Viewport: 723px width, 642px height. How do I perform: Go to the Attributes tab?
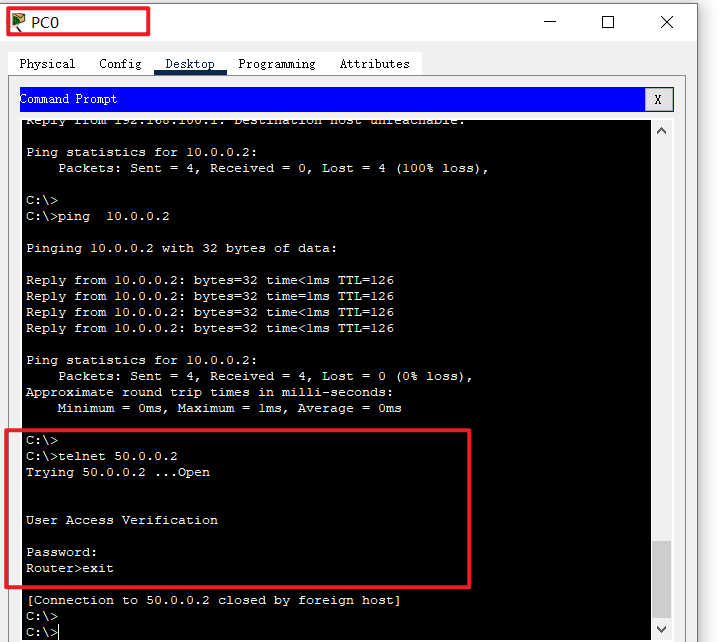pyautogui.click(x=374, y=64)
